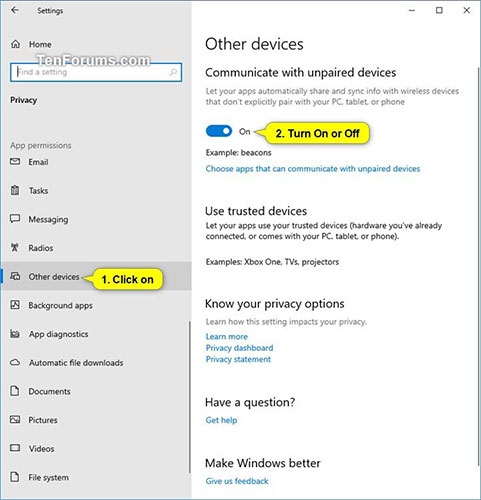Click the Automatic file downloads cloud icon
The height and width of the screenshot is (500, 481).
pos(15,362)
